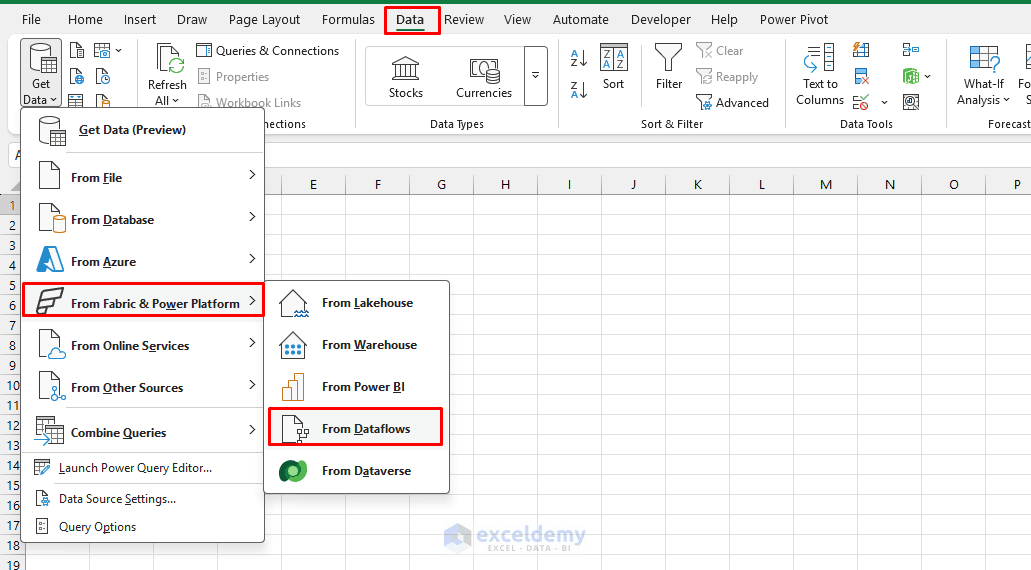The image size is (1031, 570).
Task: Click the Text to Columns tool
Action: (x=820, y=74)
